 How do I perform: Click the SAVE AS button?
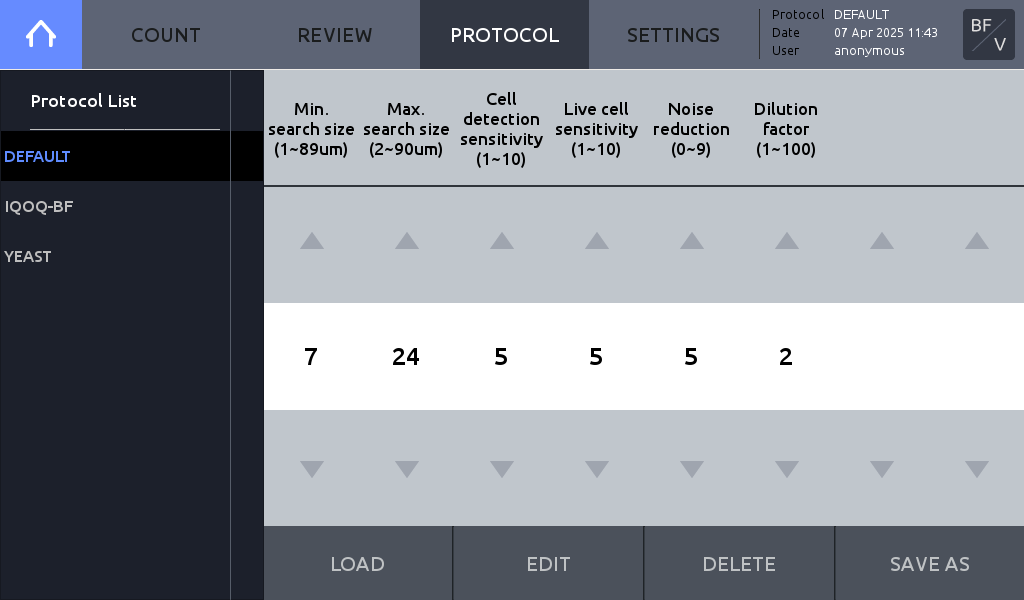click(929, 563)
